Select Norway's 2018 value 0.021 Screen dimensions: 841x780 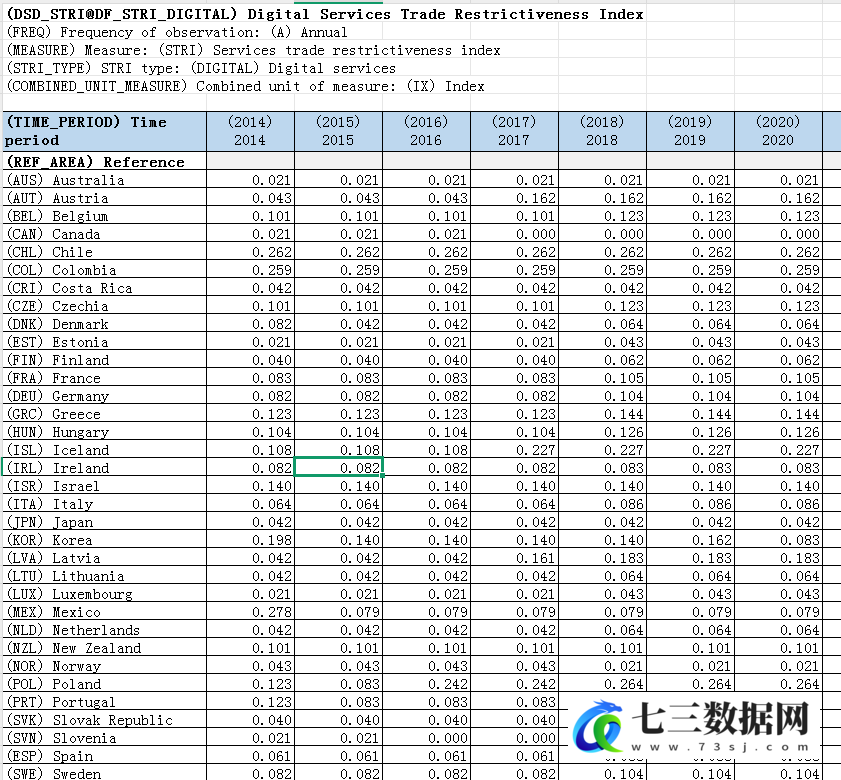[x=602, y=665]
